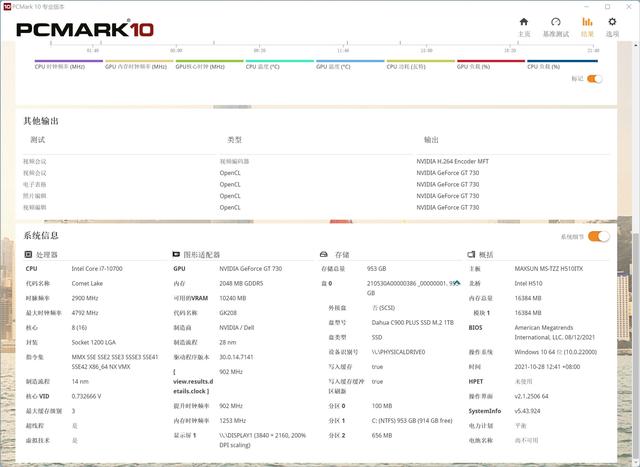Click driver version 30.0.14.7141
Viewport: 640px width, 467px height.
pos(236,357)
